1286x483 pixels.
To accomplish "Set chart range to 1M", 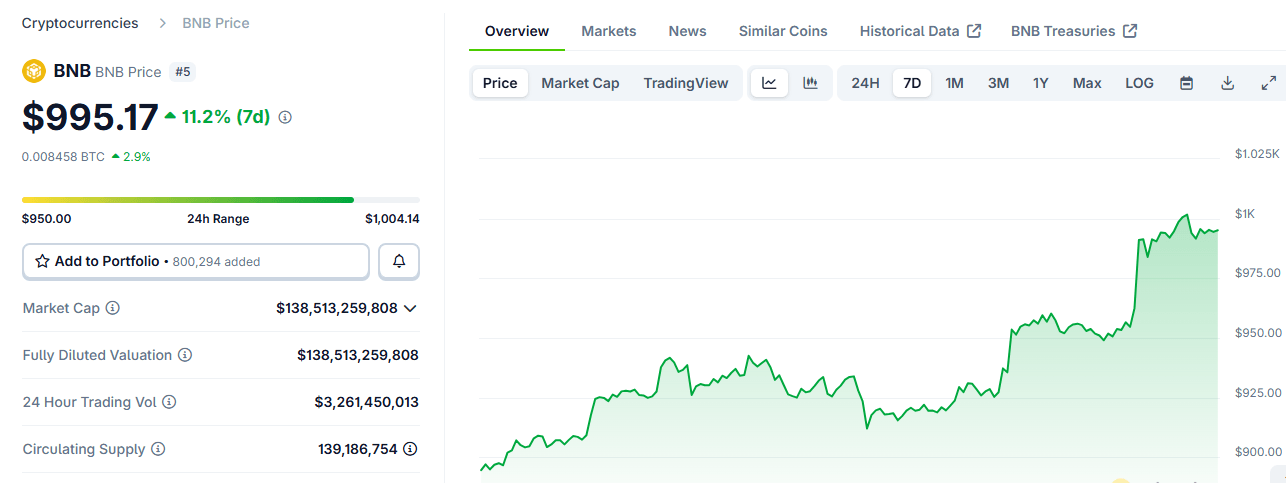I will pos(954,83).
